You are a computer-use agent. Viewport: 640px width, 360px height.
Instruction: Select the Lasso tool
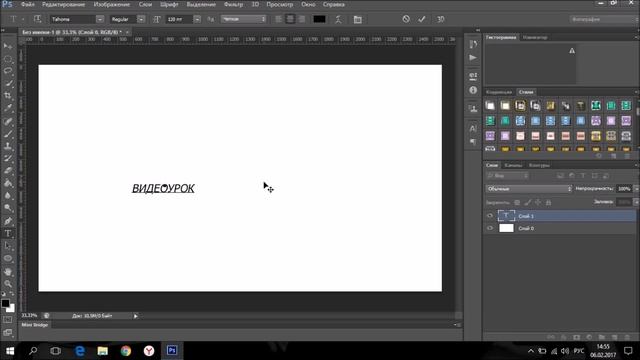click(8, 71)
